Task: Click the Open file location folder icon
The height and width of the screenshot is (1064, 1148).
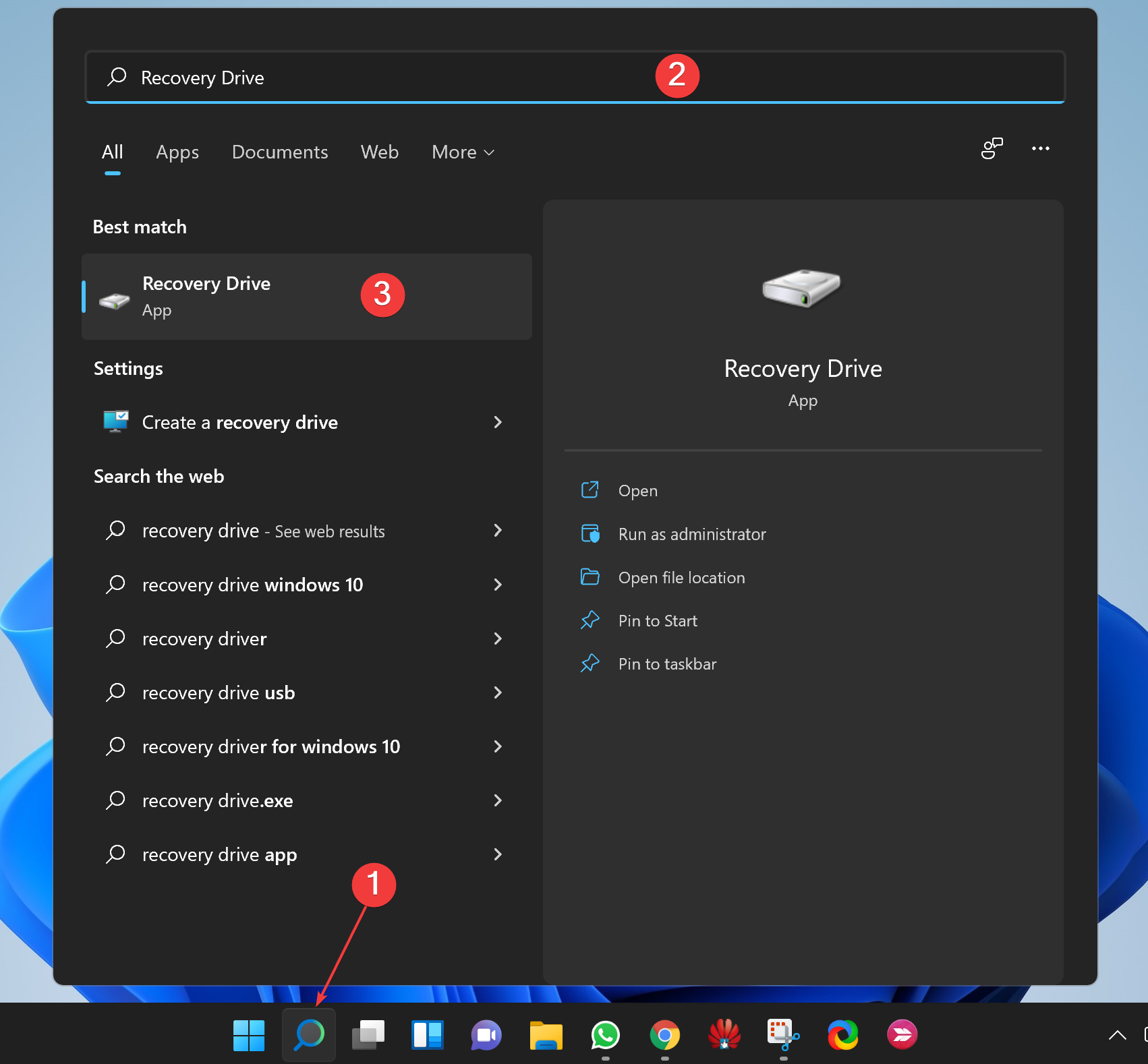Action: point(590,577)
